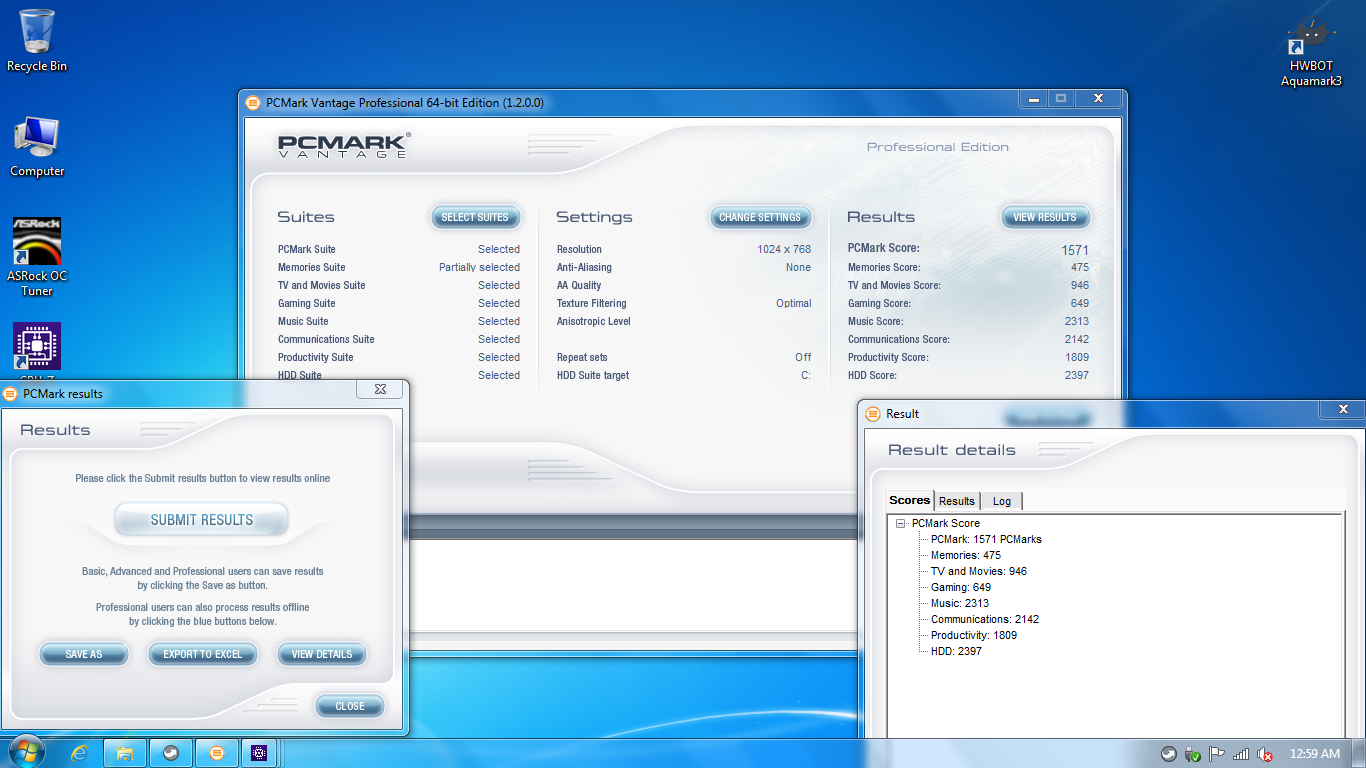Click the Change Settings button

click(x=760, y=217)
